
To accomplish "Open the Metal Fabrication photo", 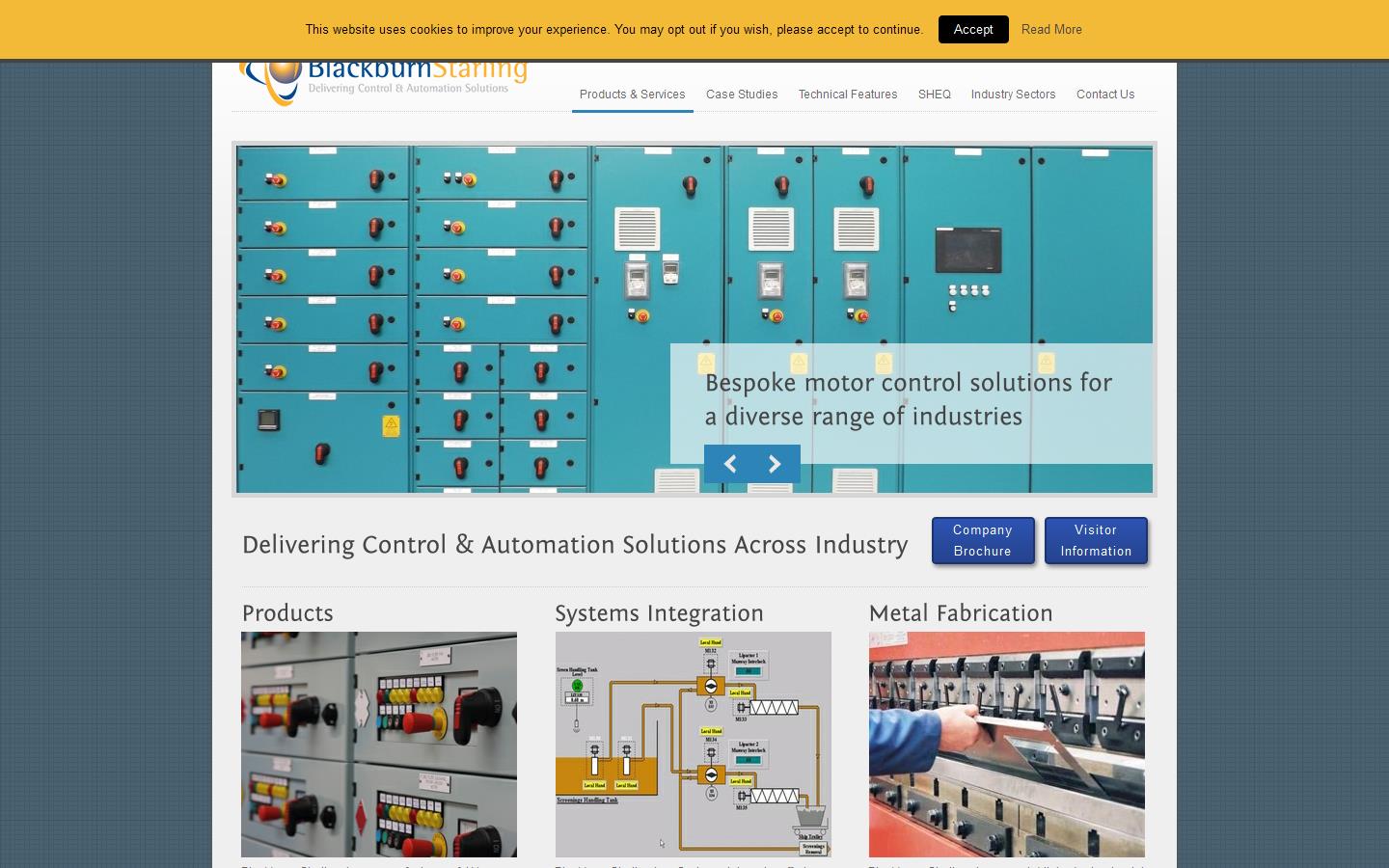I will click(1006, 744).
